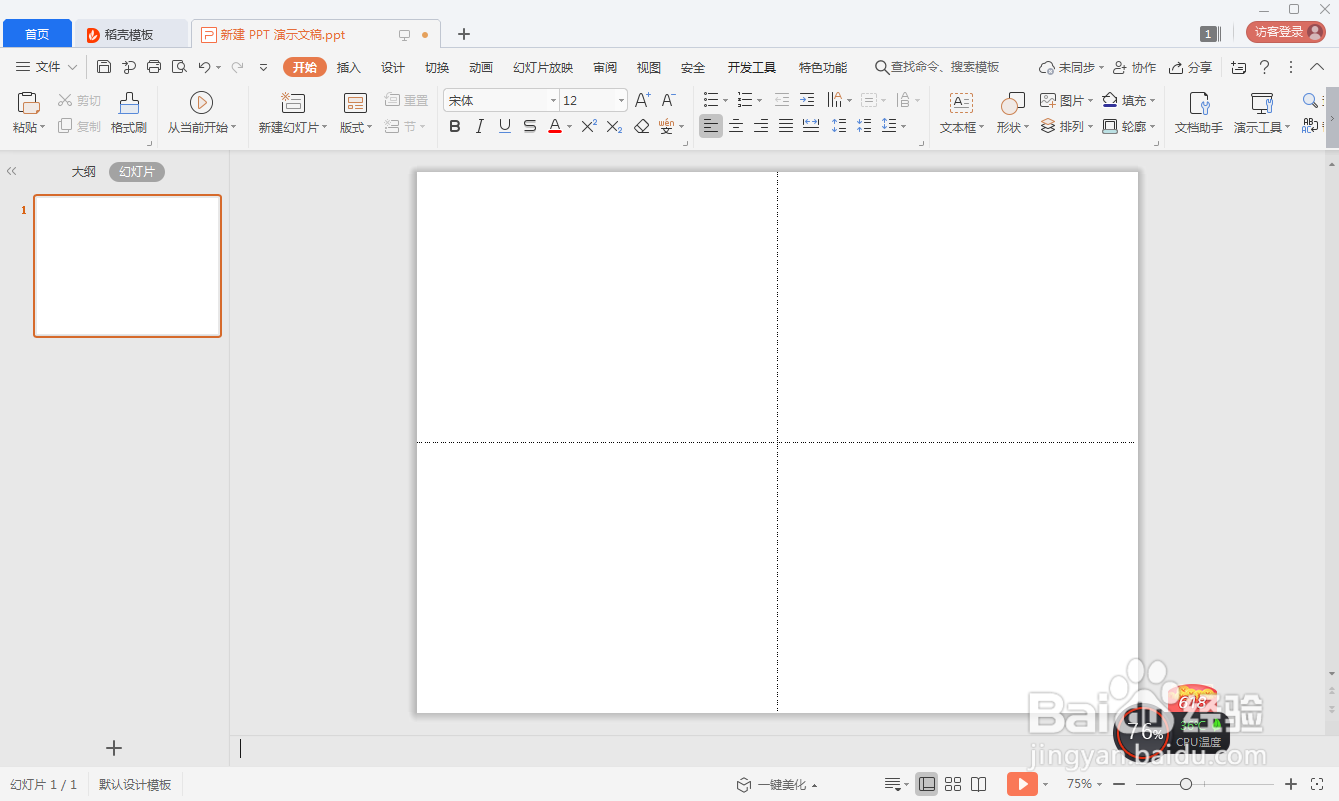Open Print Preview icon
Image resolution: width=1339 pixels, height=801 pixels.
[179, 67]
